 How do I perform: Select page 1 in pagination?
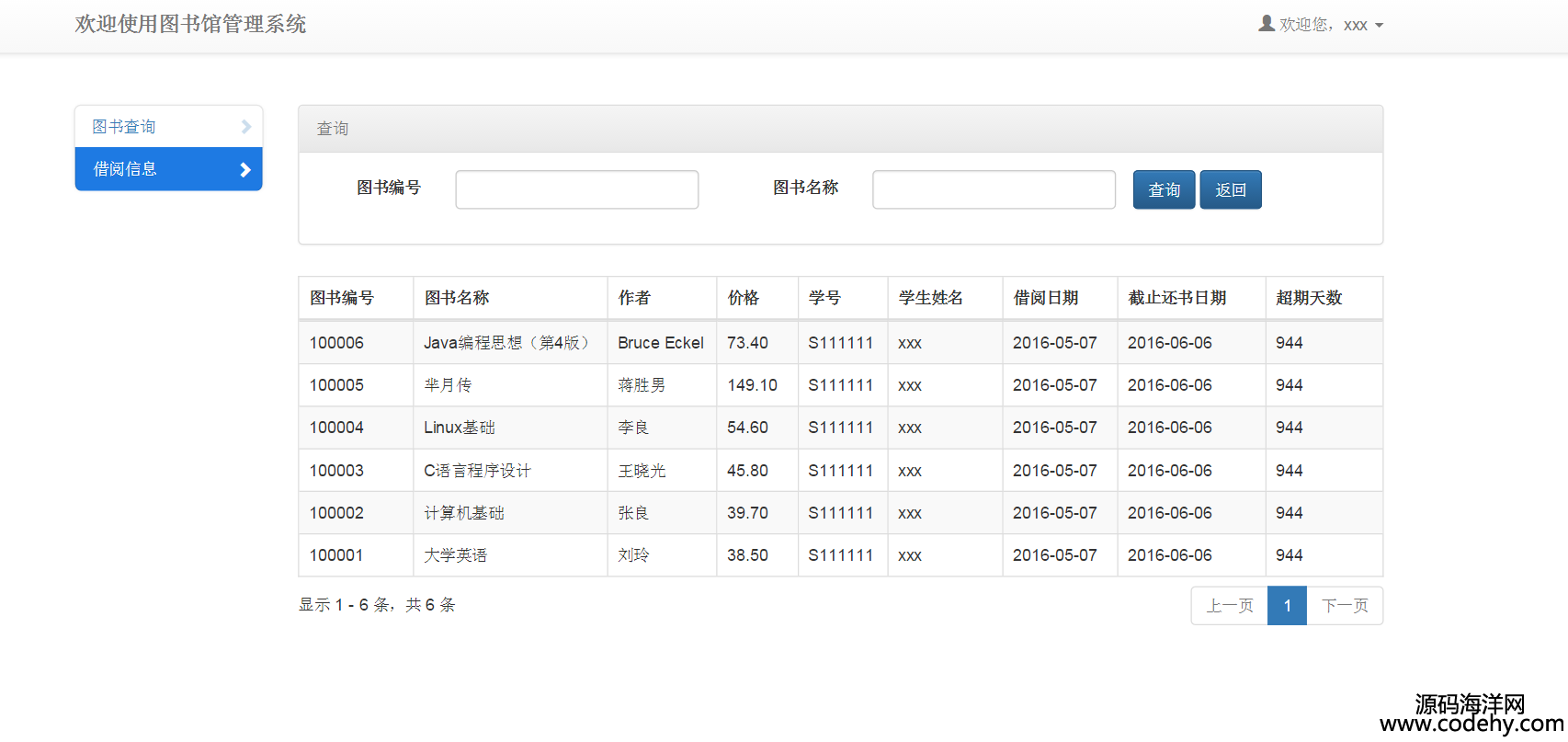1287,606
